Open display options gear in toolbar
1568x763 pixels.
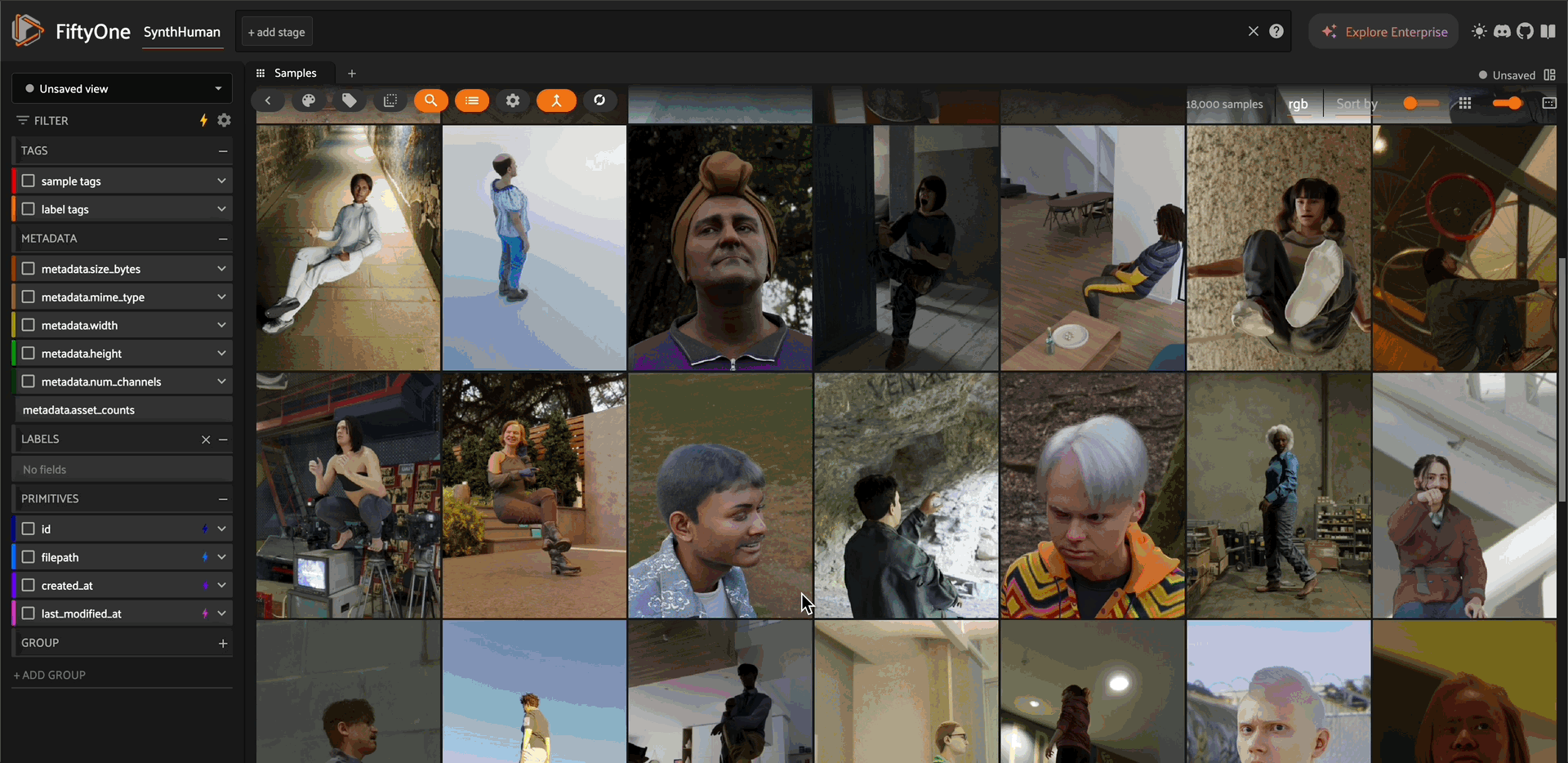coord(513,100)
